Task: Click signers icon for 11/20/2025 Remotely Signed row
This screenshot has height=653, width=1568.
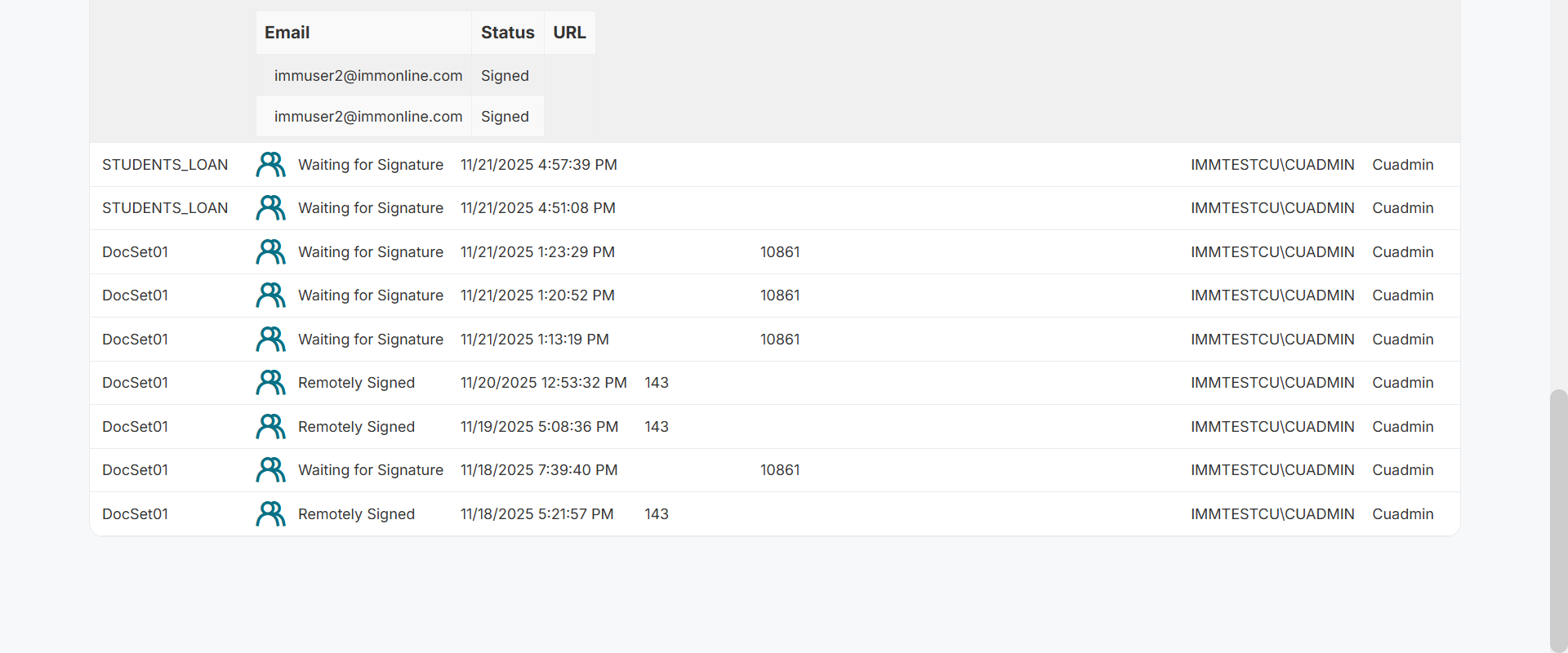Action: [x=270, y=383]
